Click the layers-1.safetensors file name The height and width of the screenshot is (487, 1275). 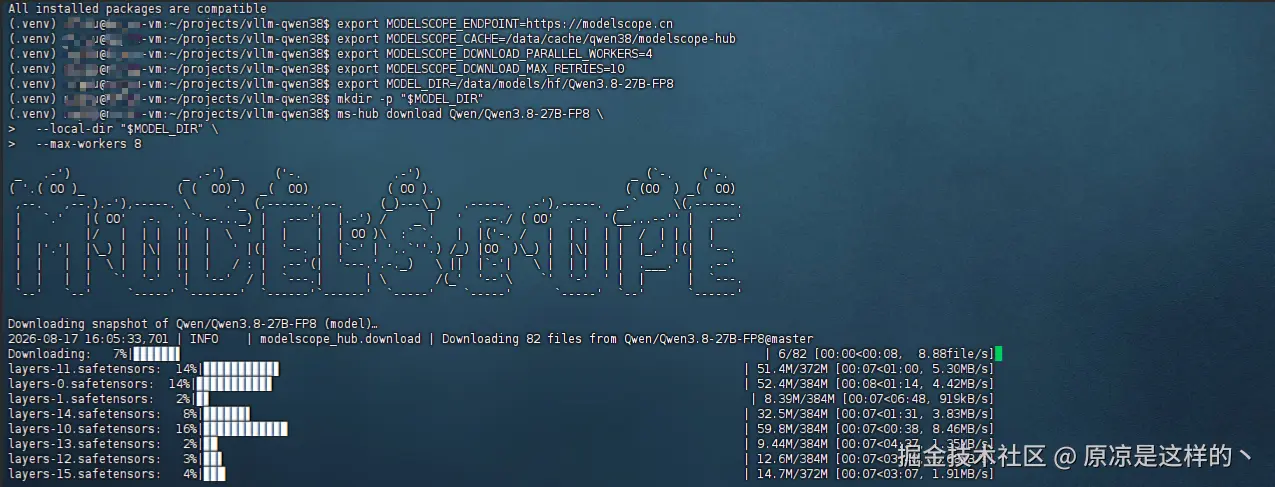(80, 399)
